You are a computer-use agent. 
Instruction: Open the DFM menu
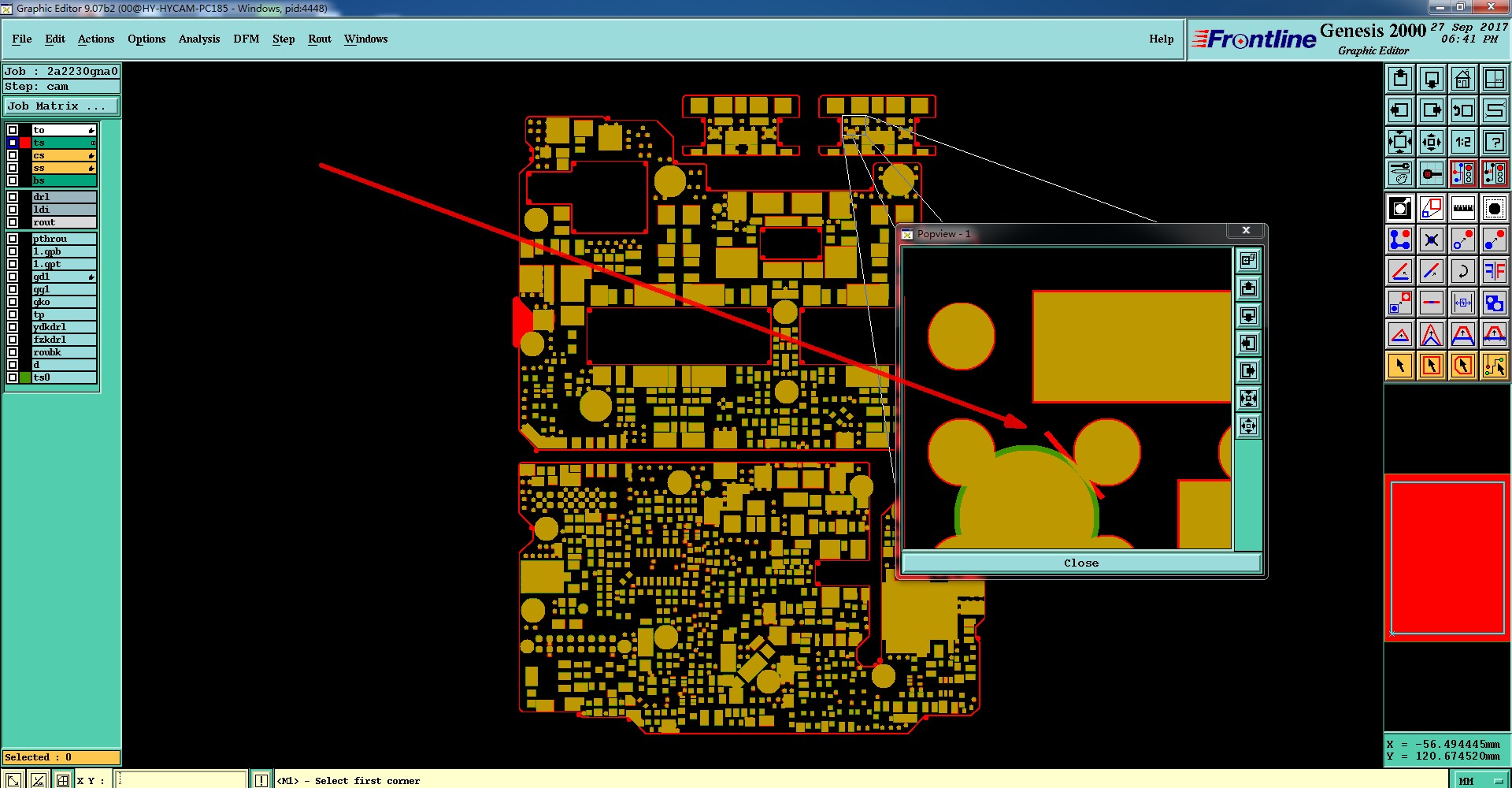(246, 39)
